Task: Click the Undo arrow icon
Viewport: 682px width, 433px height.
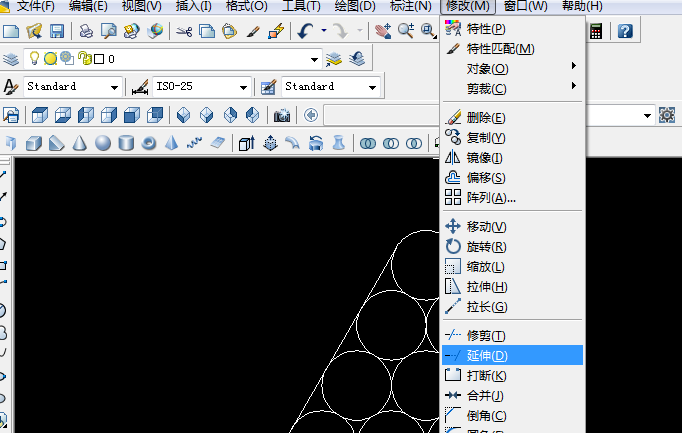Action: pos(306,31)
